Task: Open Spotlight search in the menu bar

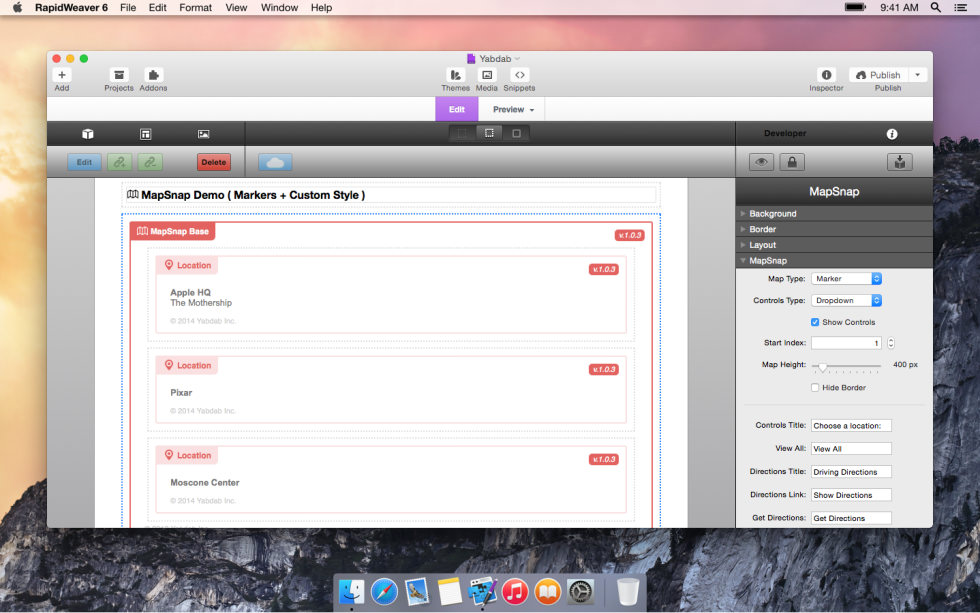Action: pos(936,7)
